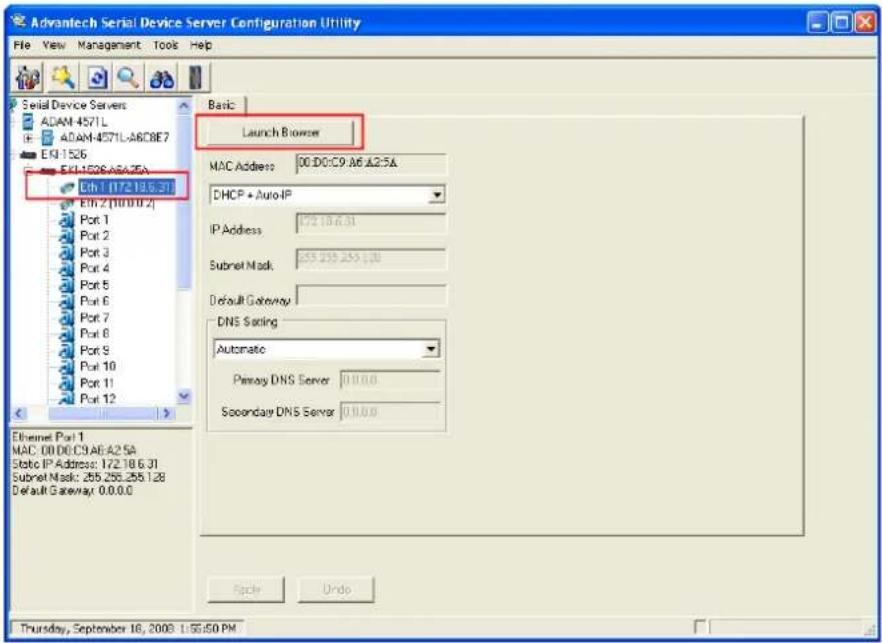Click the Launch Browser button
The width and height of the screenshot is (882, 643).
[x=280, y=133]
